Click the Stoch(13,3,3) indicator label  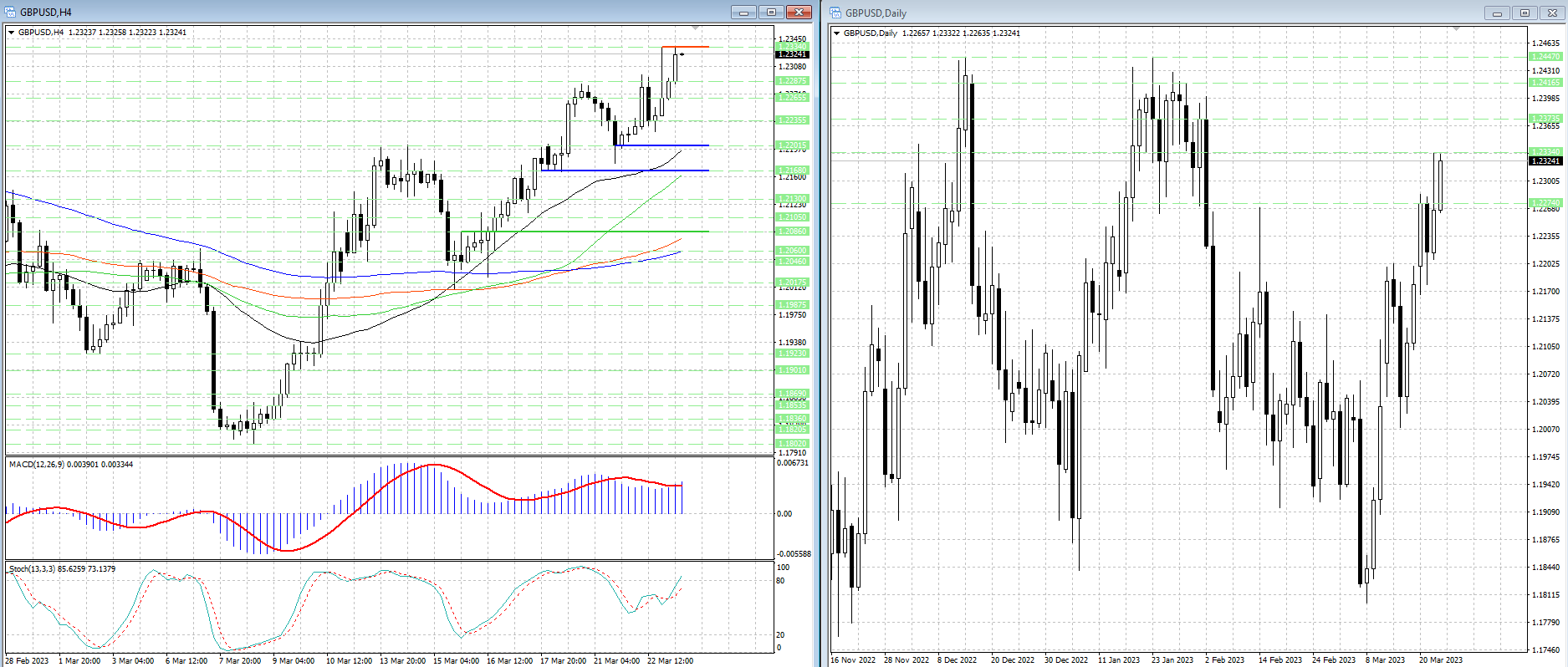point(62,568)
